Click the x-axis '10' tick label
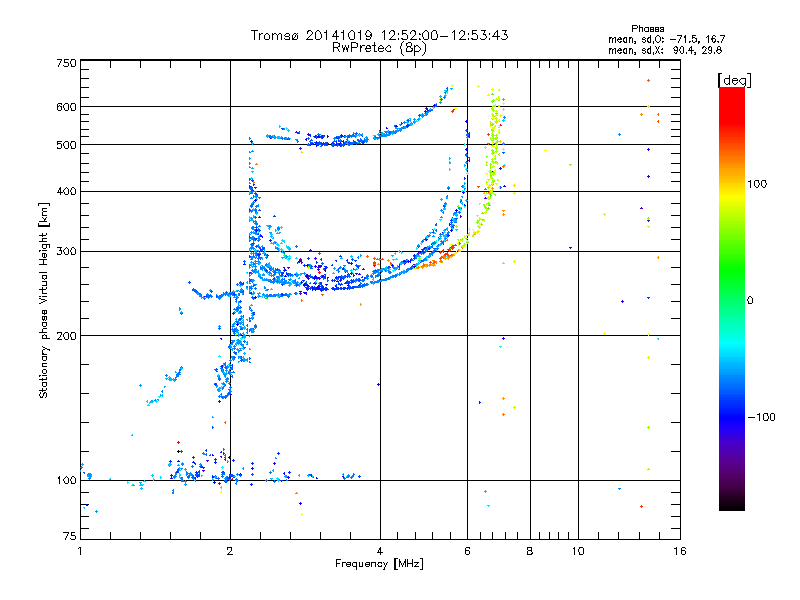Image resolution: width=800 pixels, height=600 pixels. click(578, 551)
